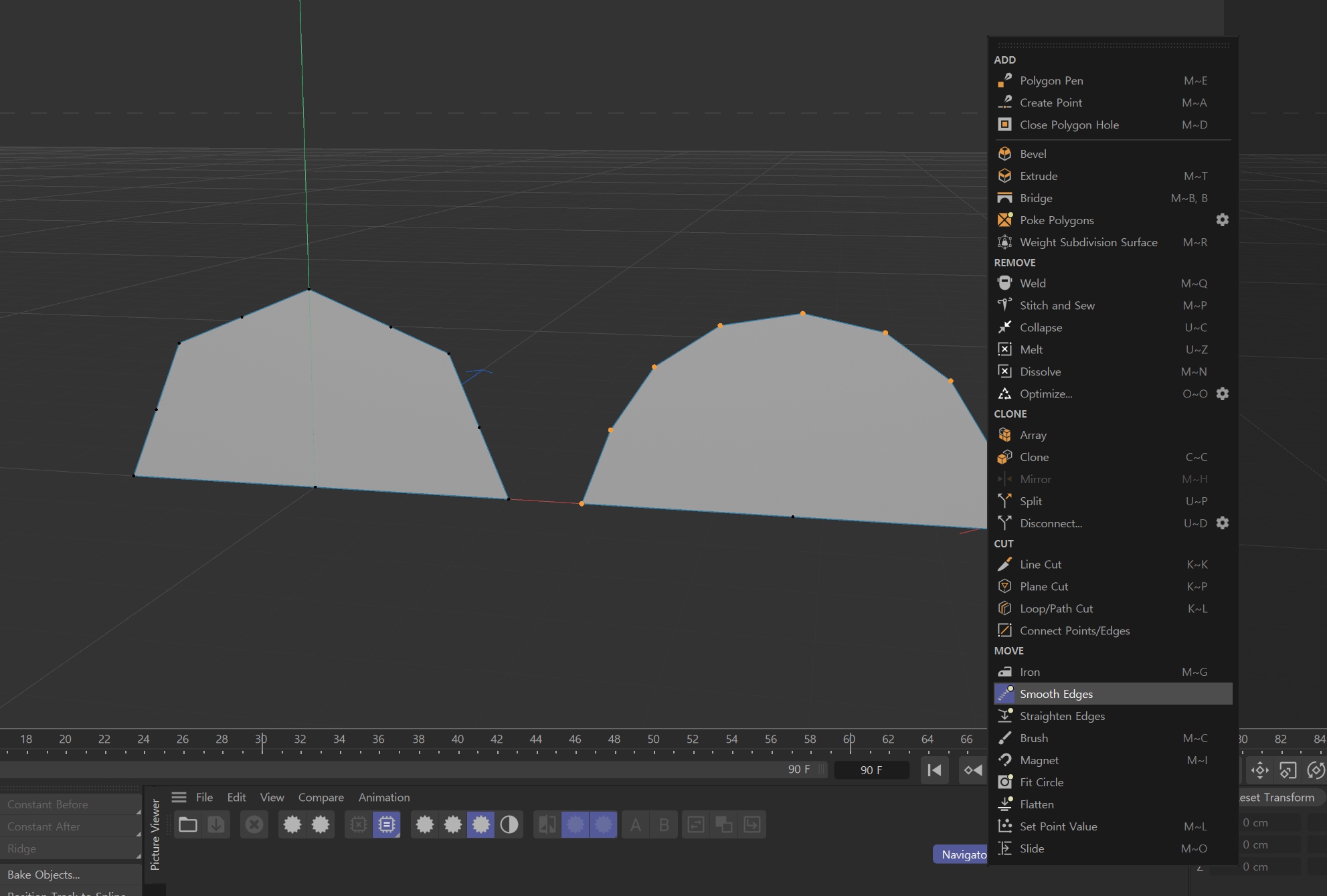1327x896 pixels.
Task: Choose the Dissolve command
Action: (x=1113, y=371)
